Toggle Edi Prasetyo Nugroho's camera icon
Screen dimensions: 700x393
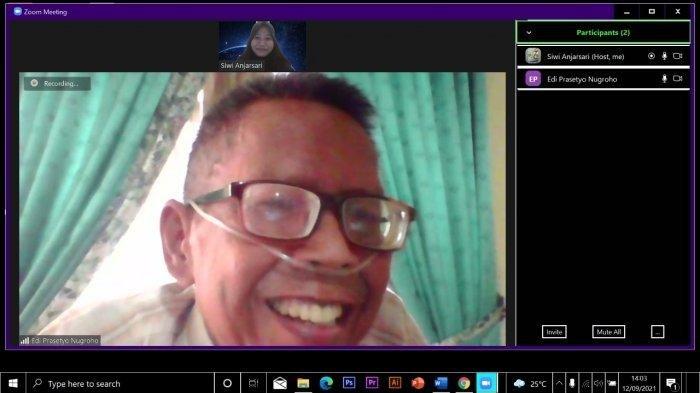(677, 79)
